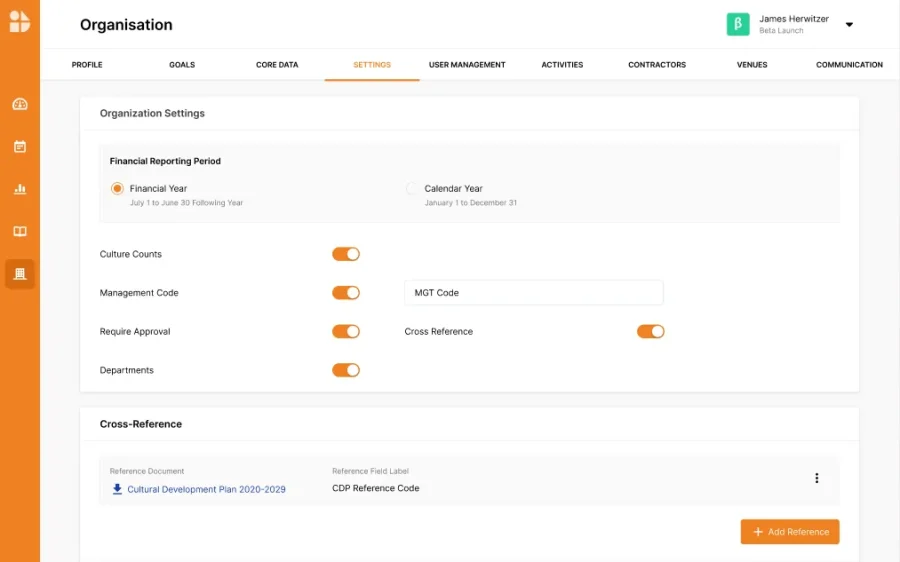Click the James Herwitzer user name
900x562 pixels.
pyautogui.click(x=794, y=19)
